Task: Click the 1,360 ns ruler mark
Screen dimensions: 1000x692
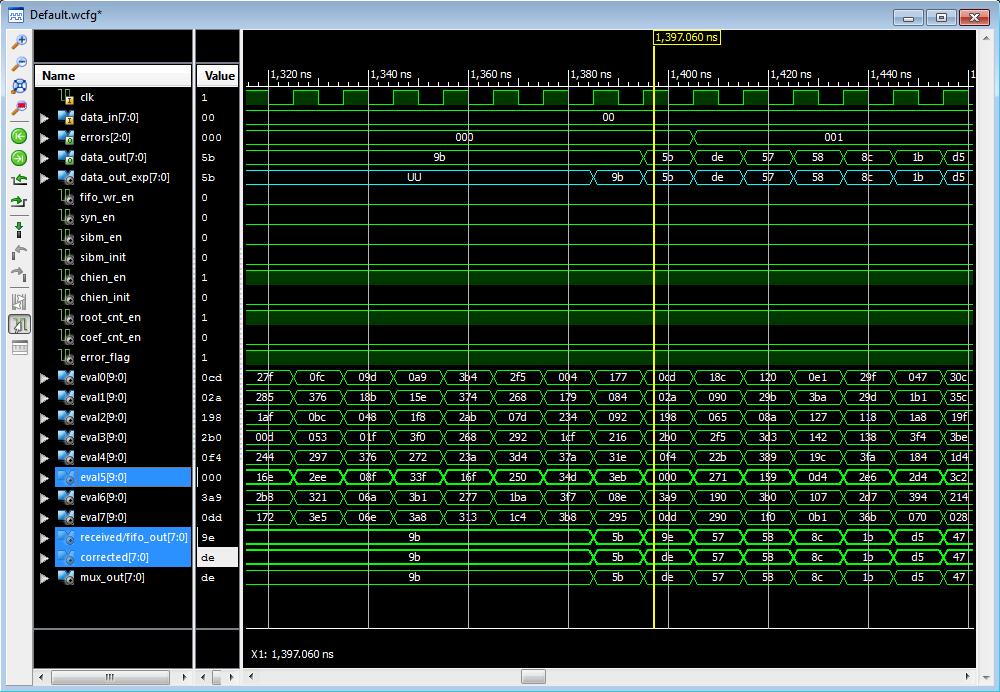Action: (x=490, y=74)
